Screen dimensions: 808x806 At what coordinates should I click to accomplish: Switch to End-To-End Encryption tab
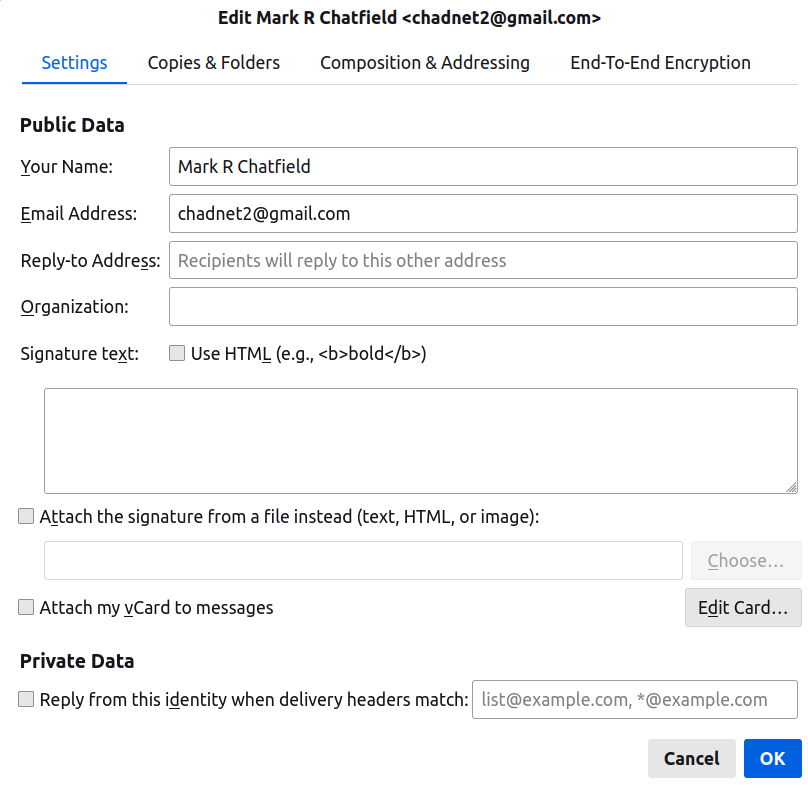click(x=660, y=63)
